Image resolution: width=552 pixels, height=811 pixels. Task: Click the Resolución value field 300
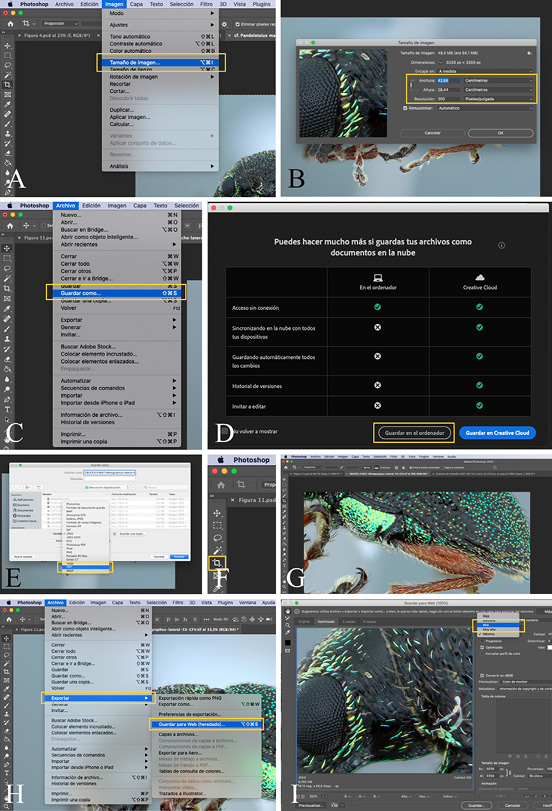point(447,98)
